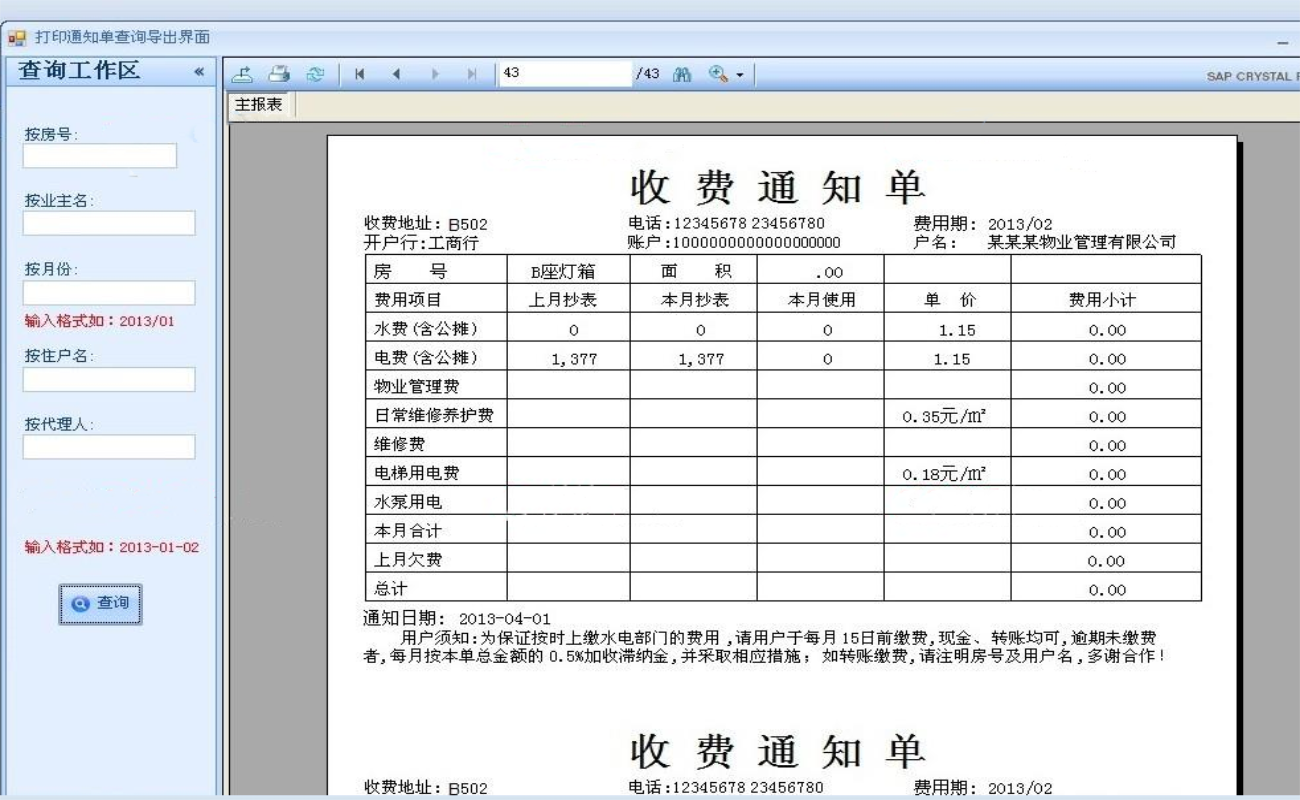Click the 某某某物业管理有限公司 account name

tap(1082, 242)
